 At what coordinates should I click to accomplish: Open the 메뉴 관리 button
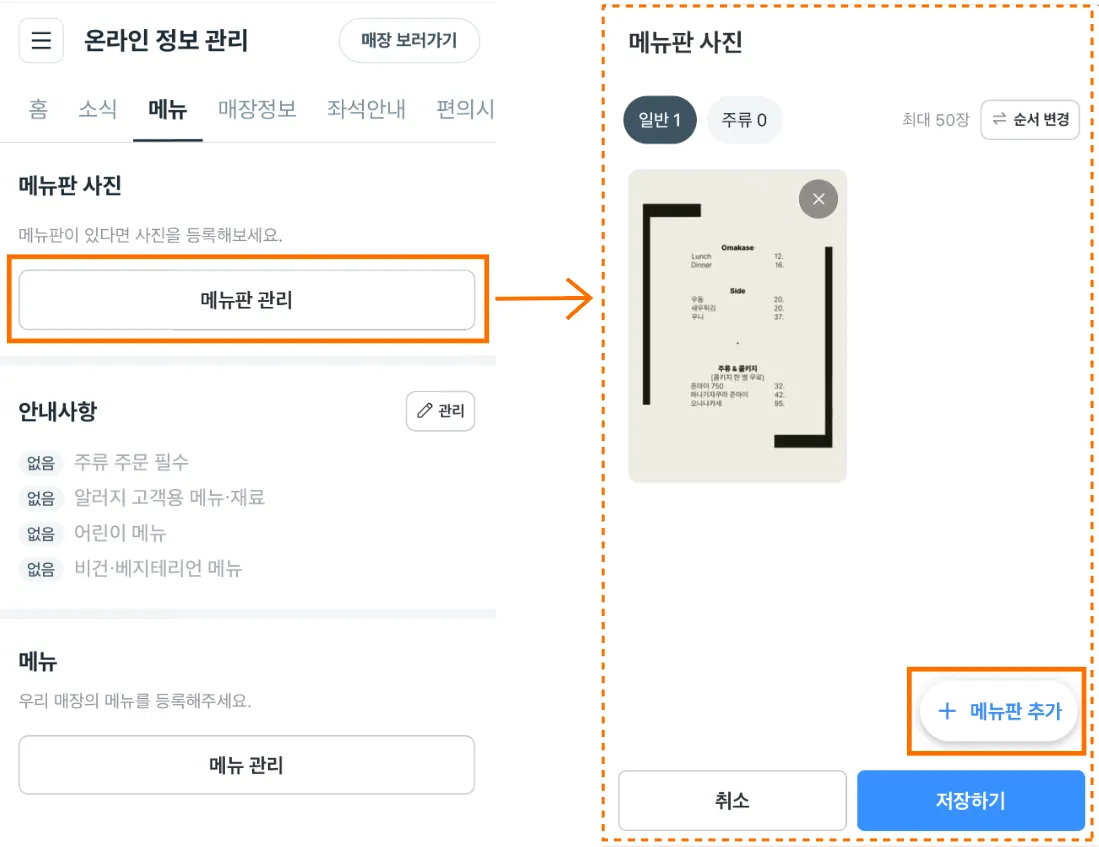click(x=246, y=765)
